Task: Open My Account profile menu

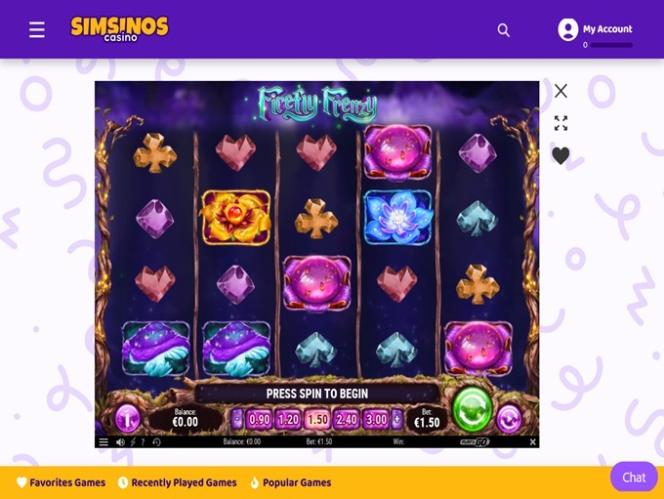Action: click(595, 30)
